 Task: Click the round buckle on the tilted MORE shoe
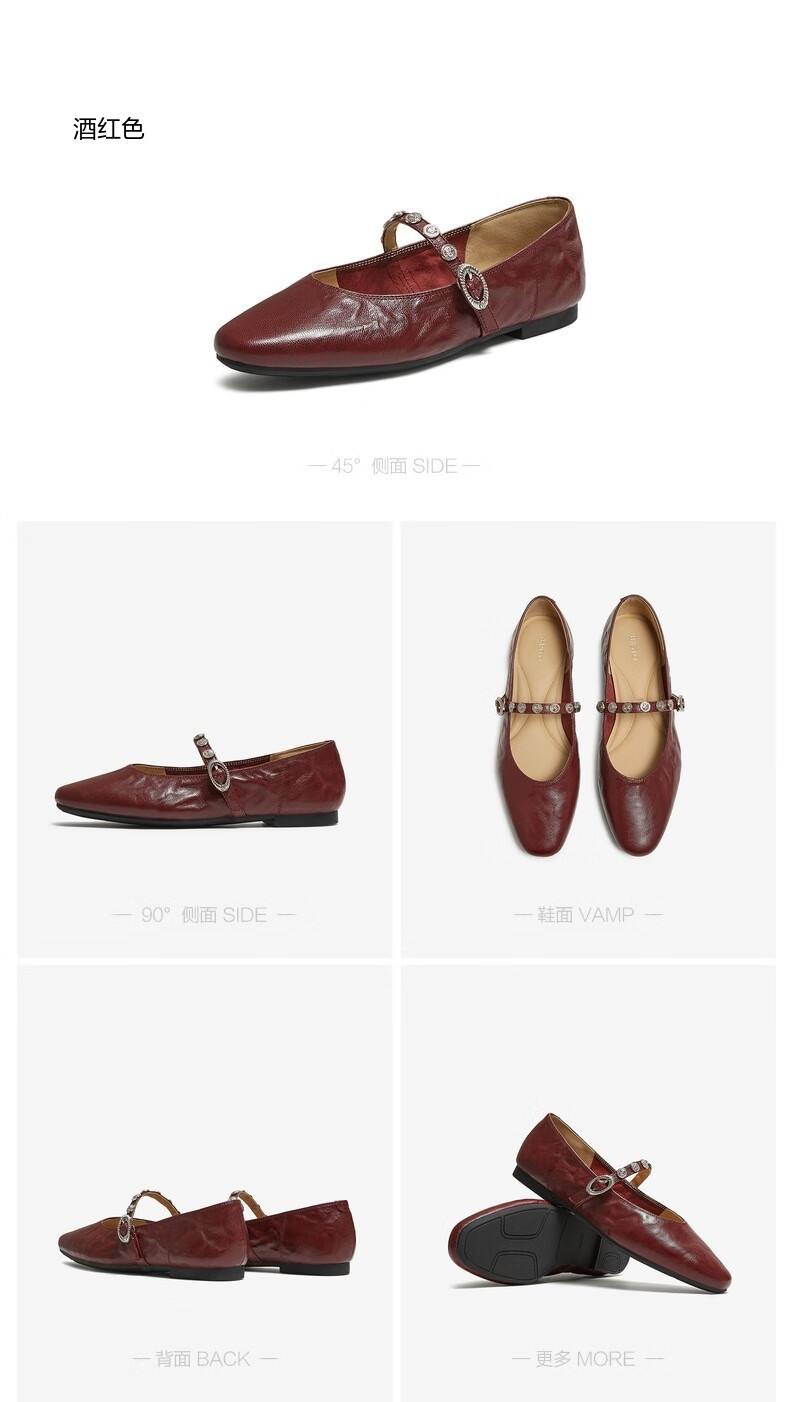pos(598,1187)
